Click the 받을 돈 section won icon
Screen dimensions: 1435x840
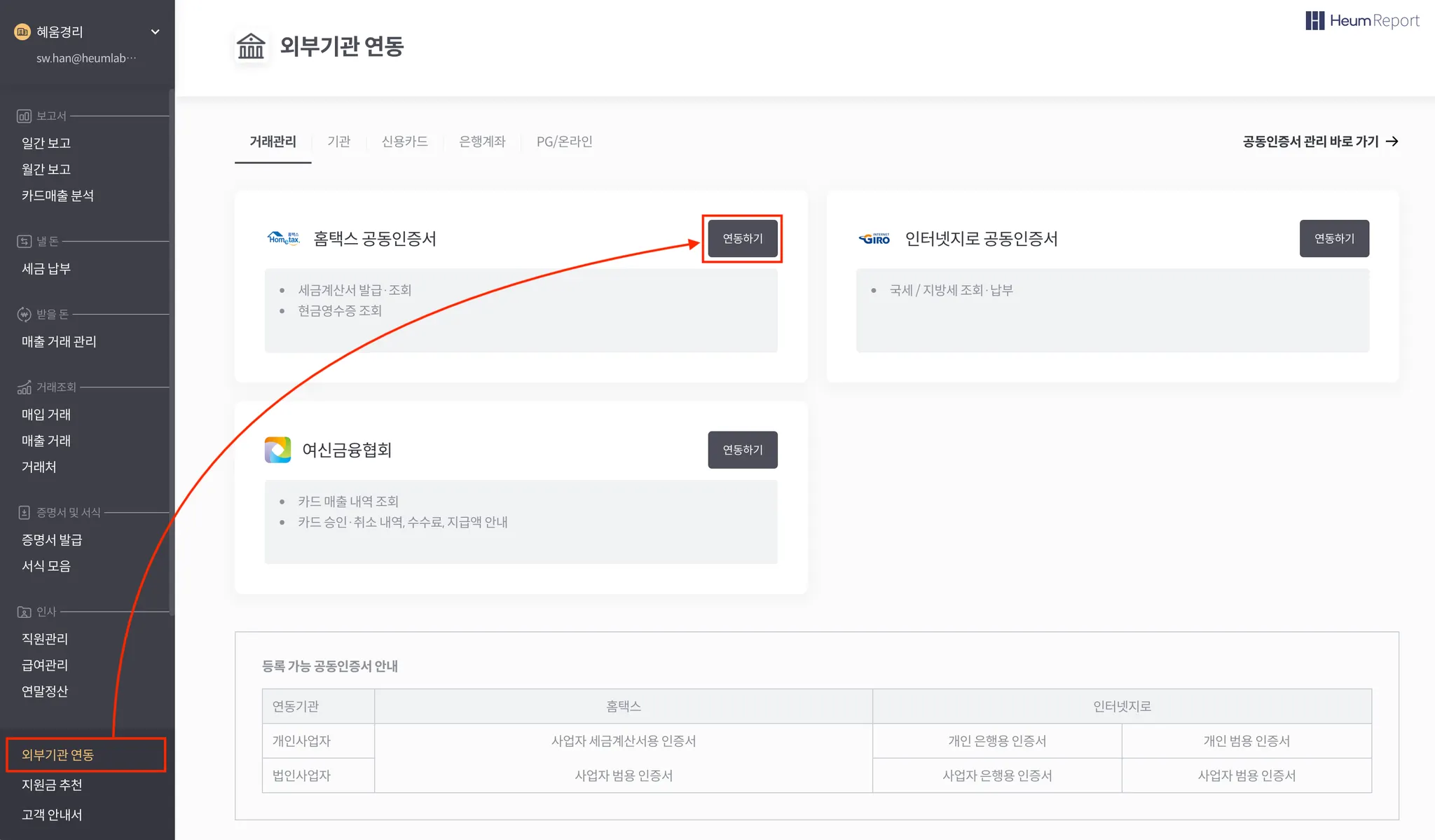[24, 315]
